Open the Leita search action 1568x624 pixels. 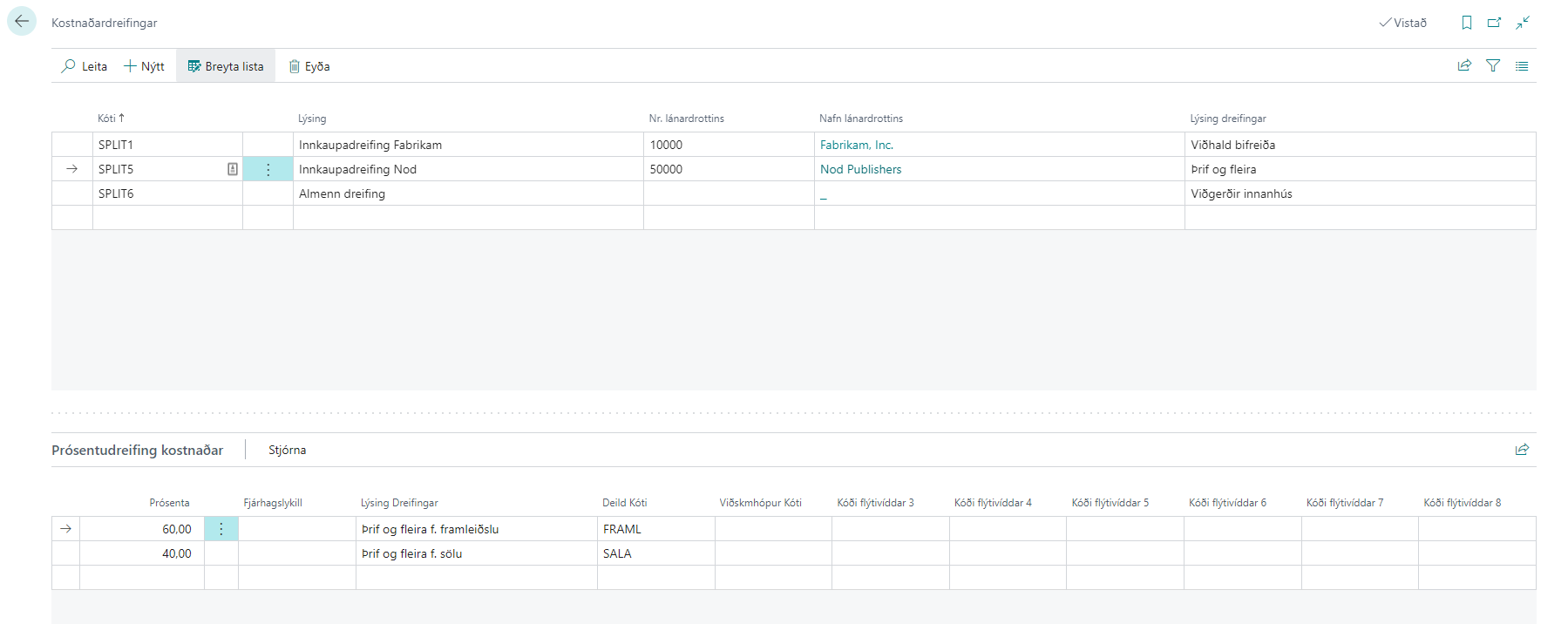(85, 66)
